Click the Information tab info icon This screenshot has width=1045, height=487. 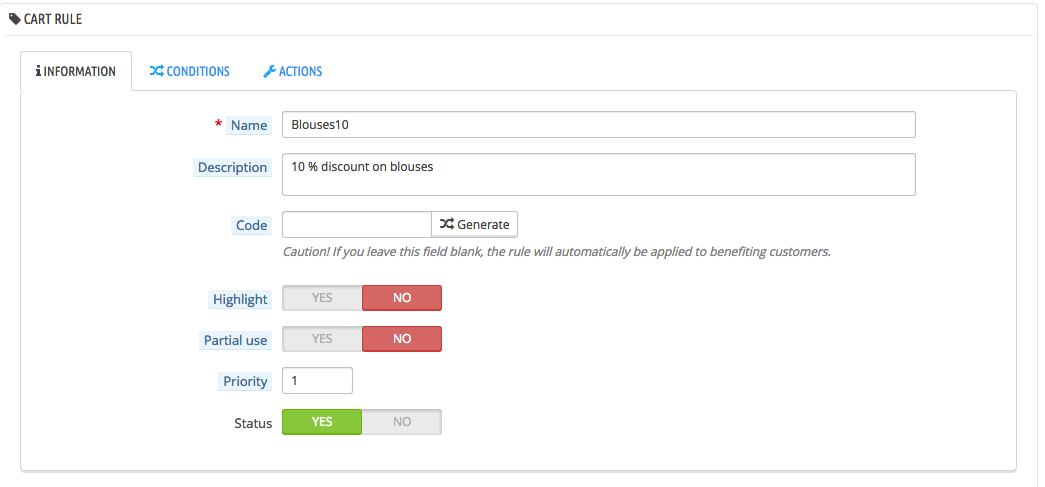39,71
